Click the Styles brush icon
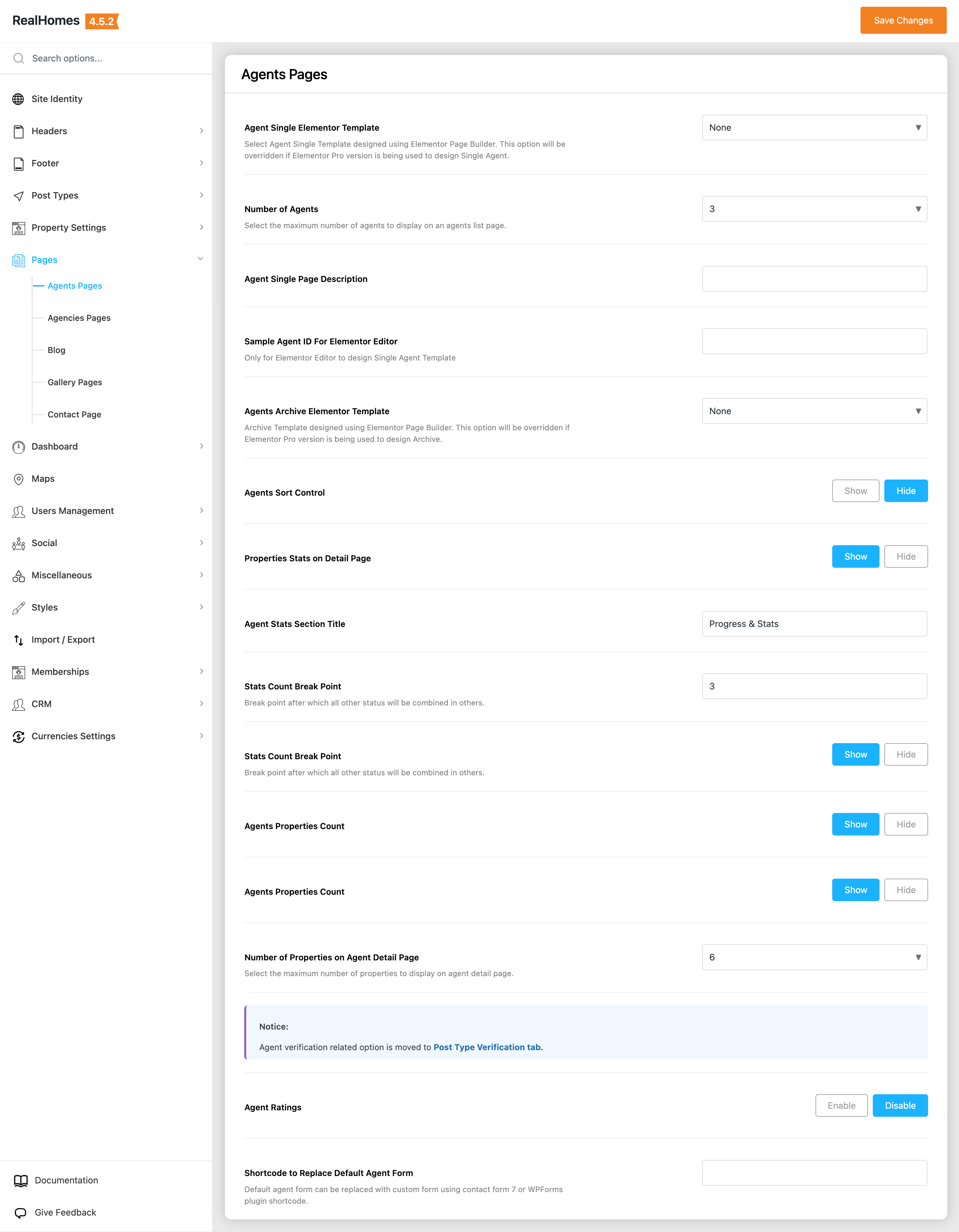 (18, 608)
